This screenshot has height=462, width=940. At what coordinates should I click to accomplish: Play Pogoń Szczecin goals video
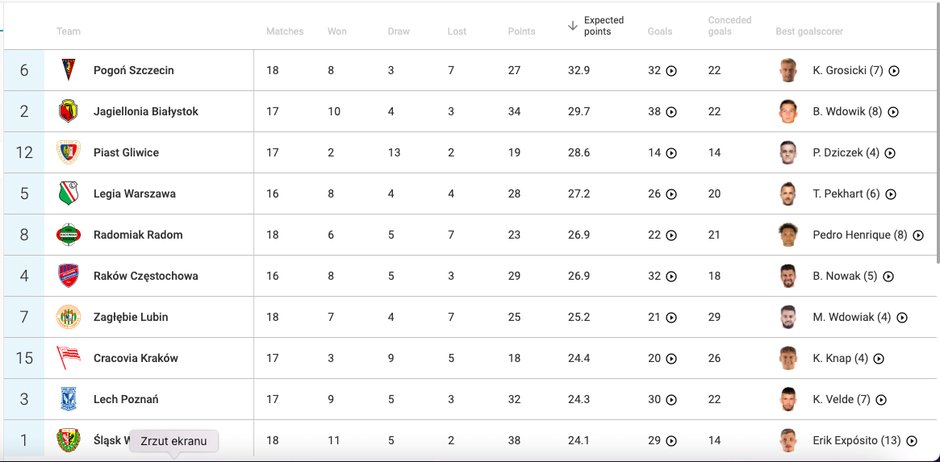(671, 71)
